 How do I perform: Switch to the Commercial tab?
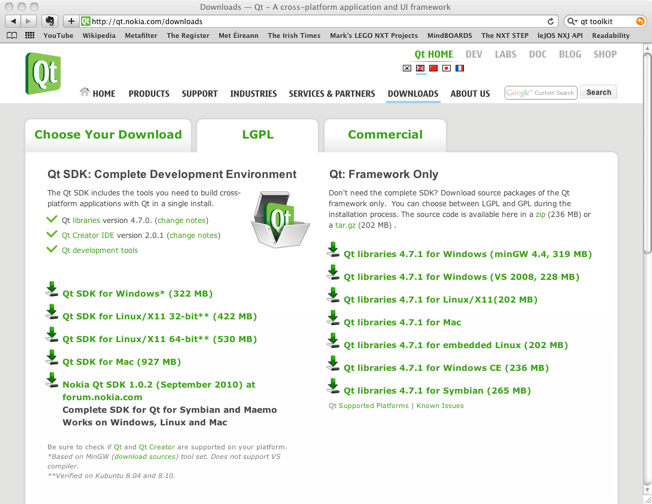[385, 135]
